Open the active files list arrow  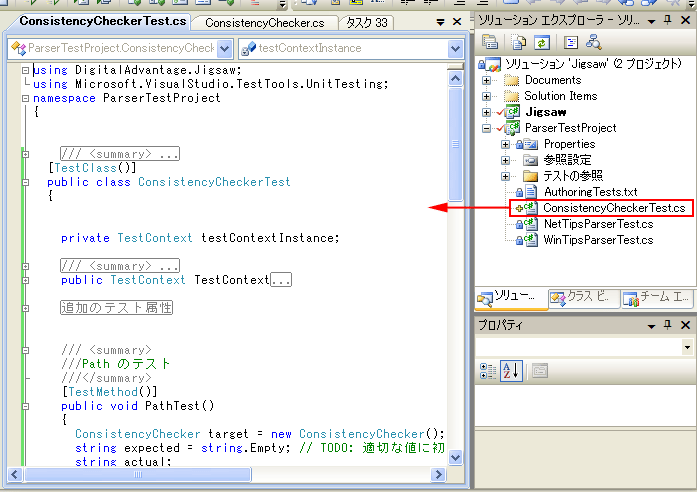tap(440, 22)
